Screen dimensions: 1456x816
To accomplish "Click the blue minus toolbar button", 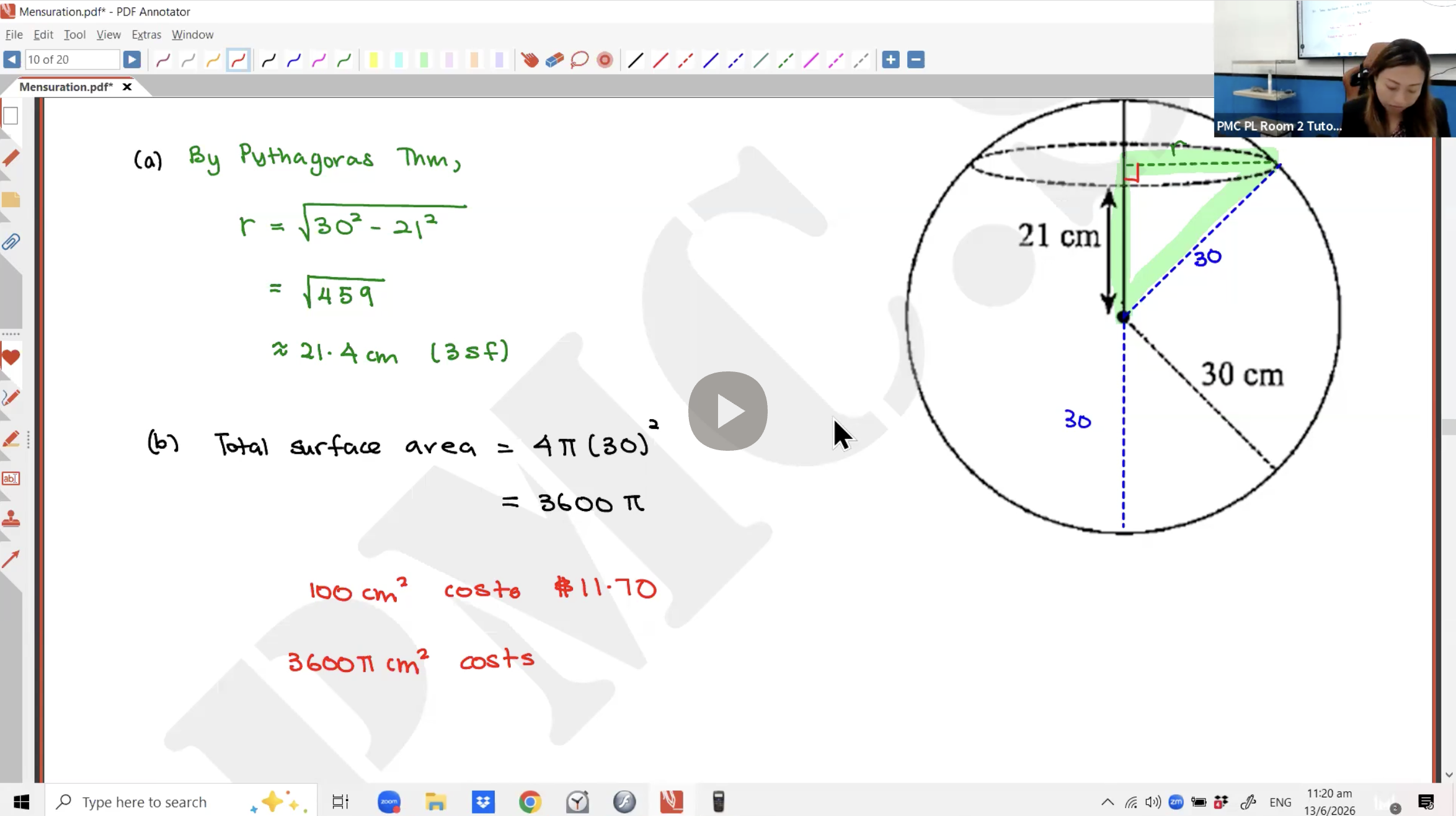I will [x=916, y=60].
